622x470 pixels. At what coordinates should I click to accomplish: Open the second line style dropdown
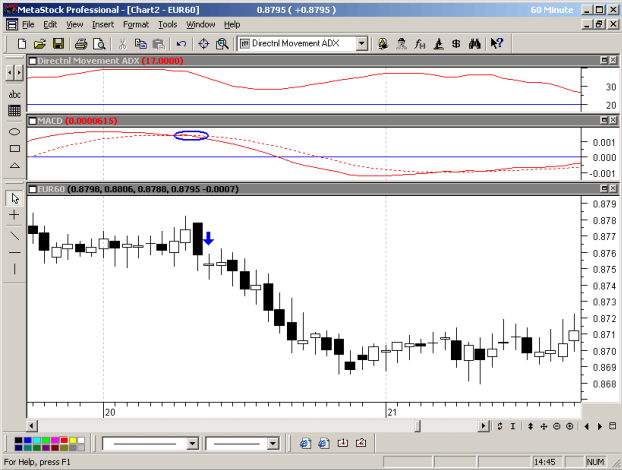pyautogui.click(x=273, y=443)
